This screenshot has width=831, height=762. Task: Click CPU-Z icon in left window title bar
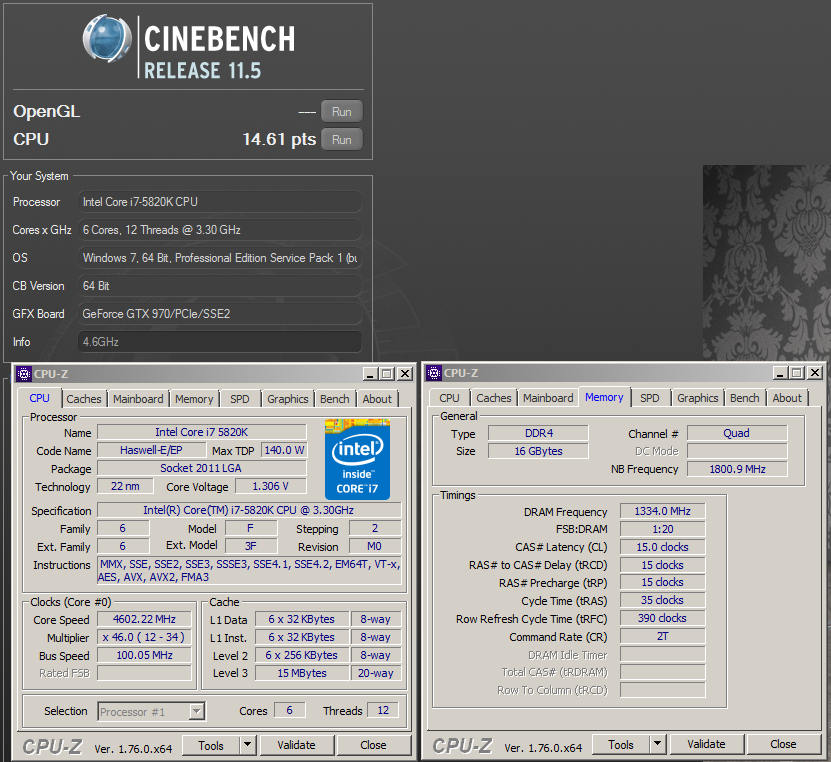tap(23, 374)
